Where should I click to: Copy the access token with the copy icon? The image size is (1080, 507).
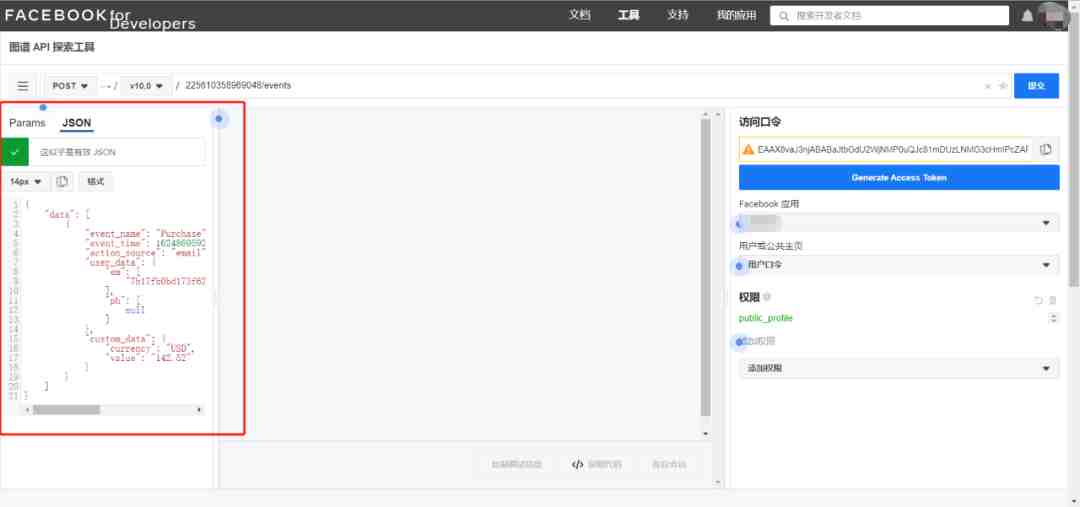1046,149
